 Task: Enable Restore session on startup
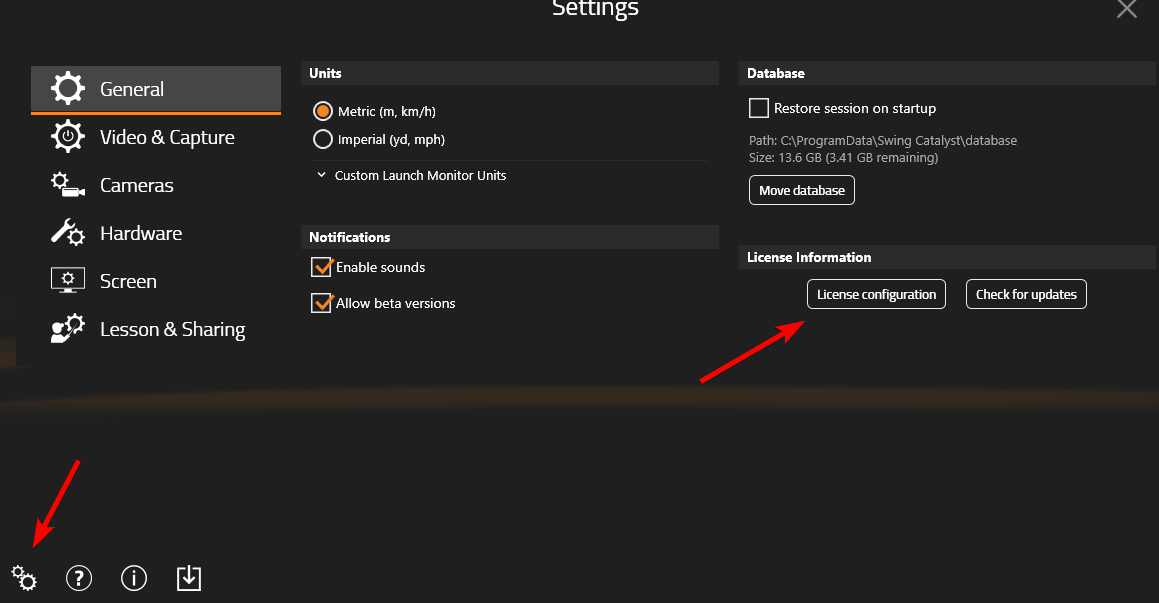758,108
